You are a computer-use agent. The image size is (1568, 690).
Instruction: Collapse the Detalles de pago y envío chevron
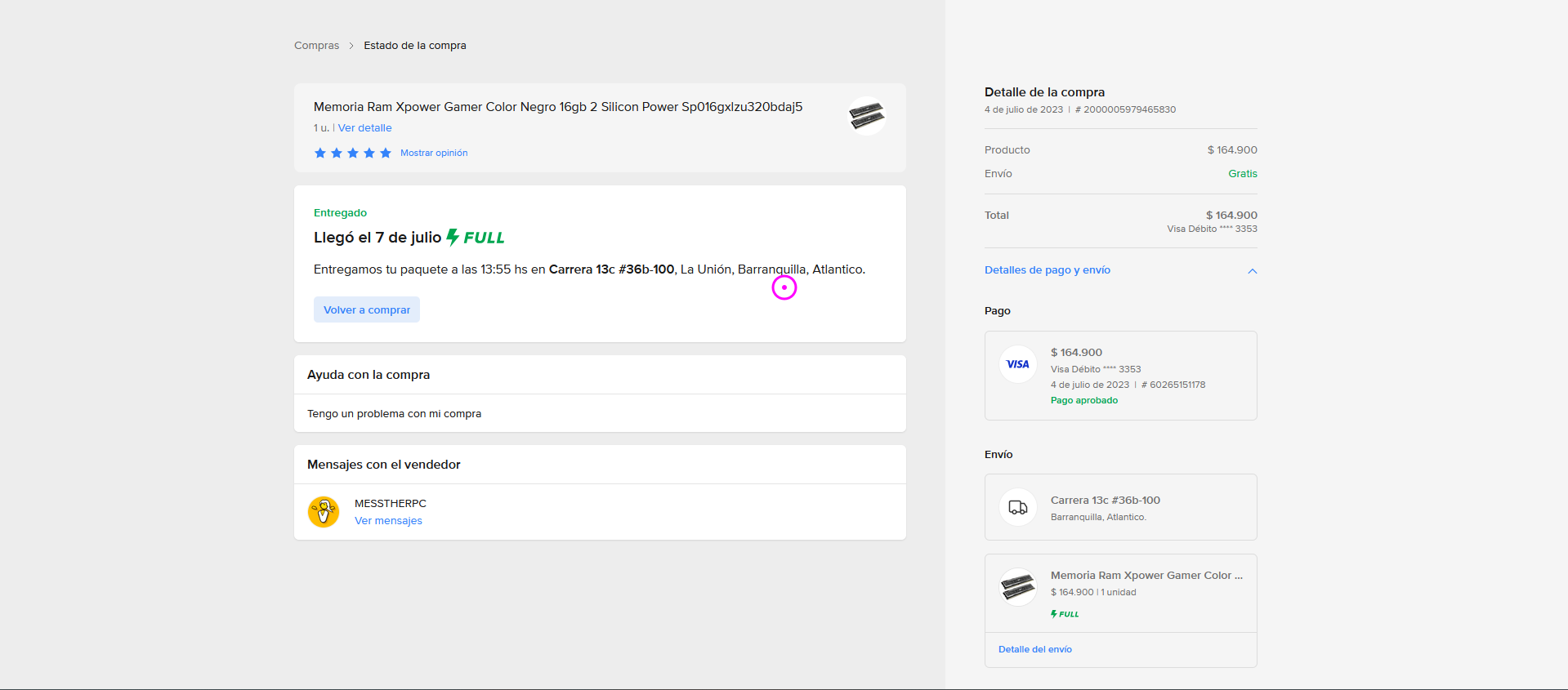(x=1252, y=271)
